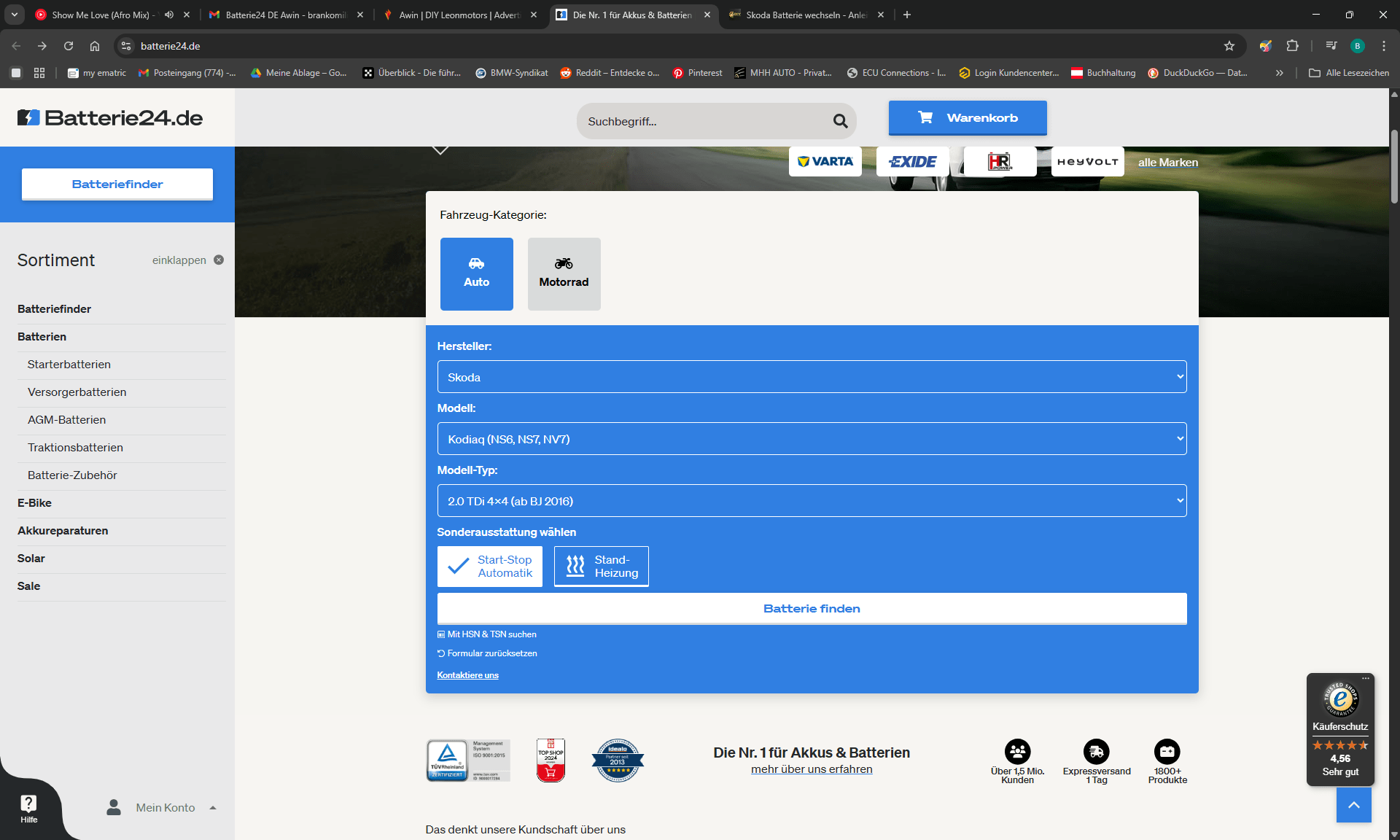The height and width of the screenshot is (840, 1400).
Task: Open AGM-Batterien in Sortiment menu
Action: click(66, 419)
